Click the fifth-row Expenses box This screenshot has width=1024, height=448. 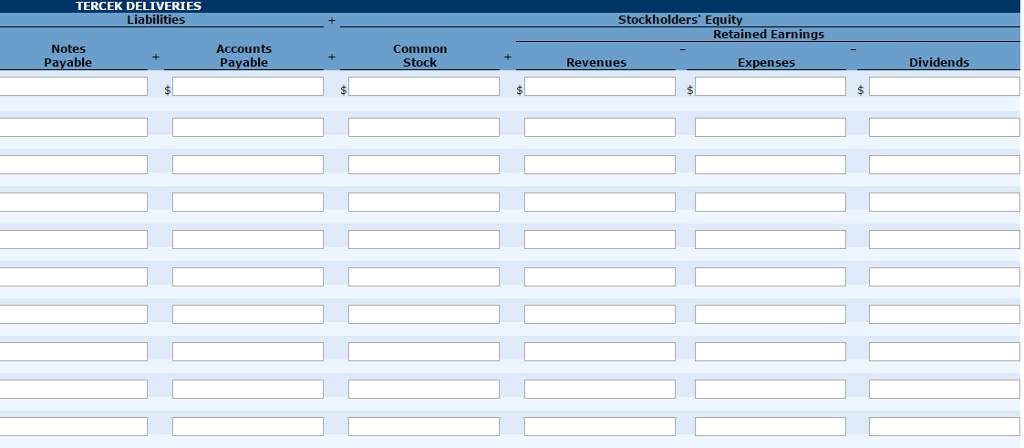[770, 240]
